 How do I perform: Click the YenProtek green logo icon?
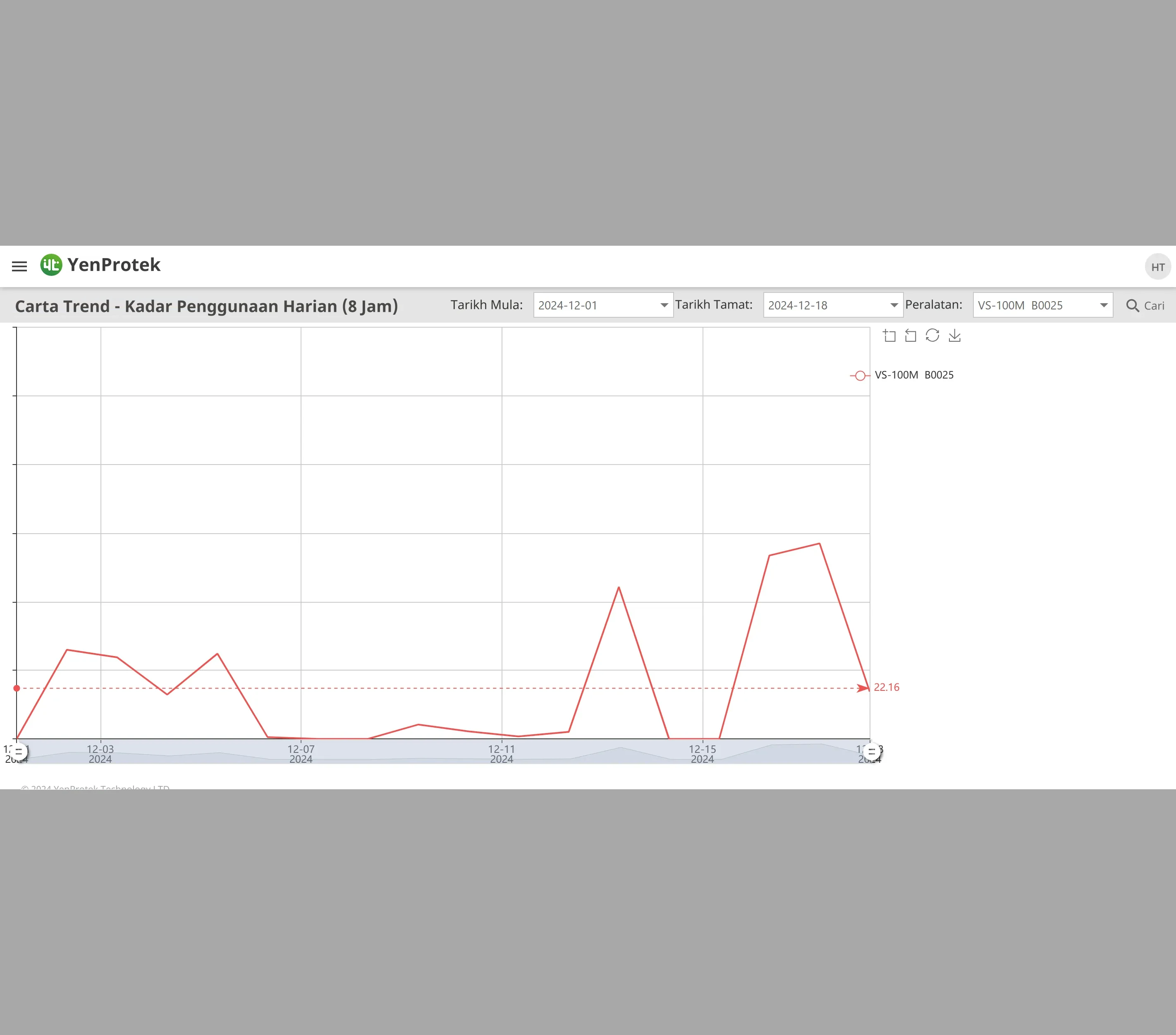51,265
